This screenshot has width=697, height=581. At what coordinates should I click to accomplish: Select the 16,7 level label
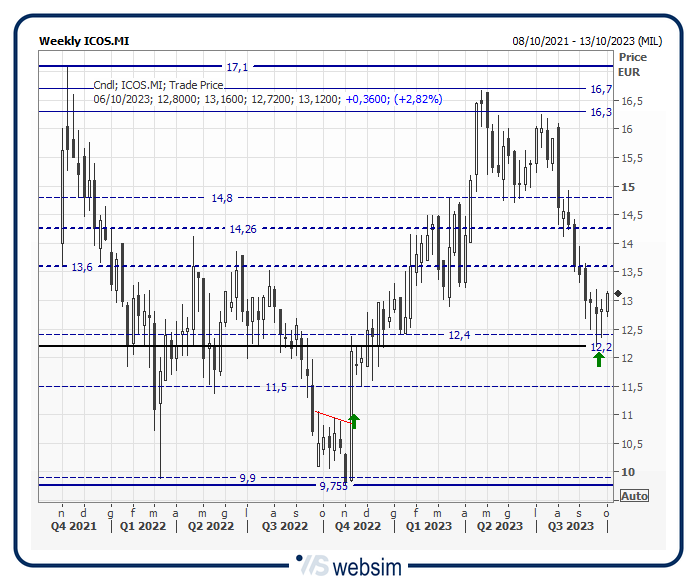601,90
